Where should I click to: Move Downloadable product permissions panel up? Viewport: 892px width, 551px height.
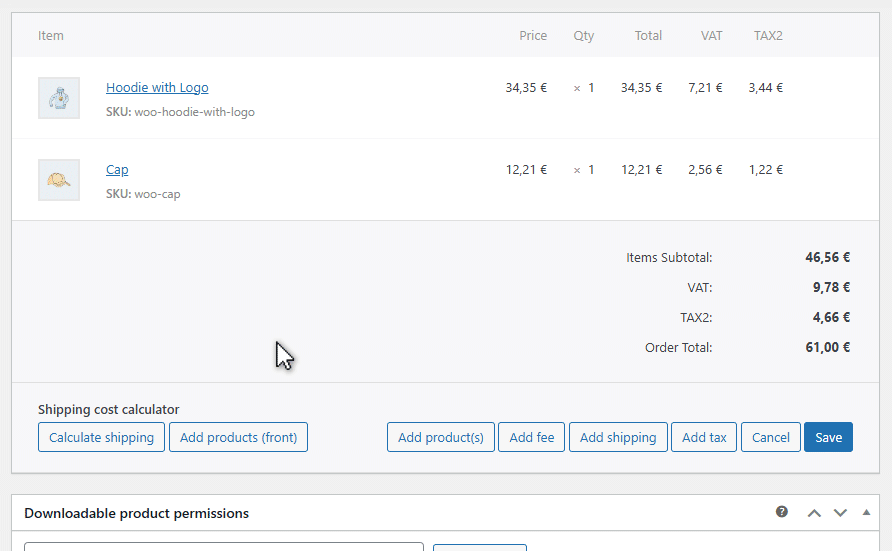[x=814, y=513]
